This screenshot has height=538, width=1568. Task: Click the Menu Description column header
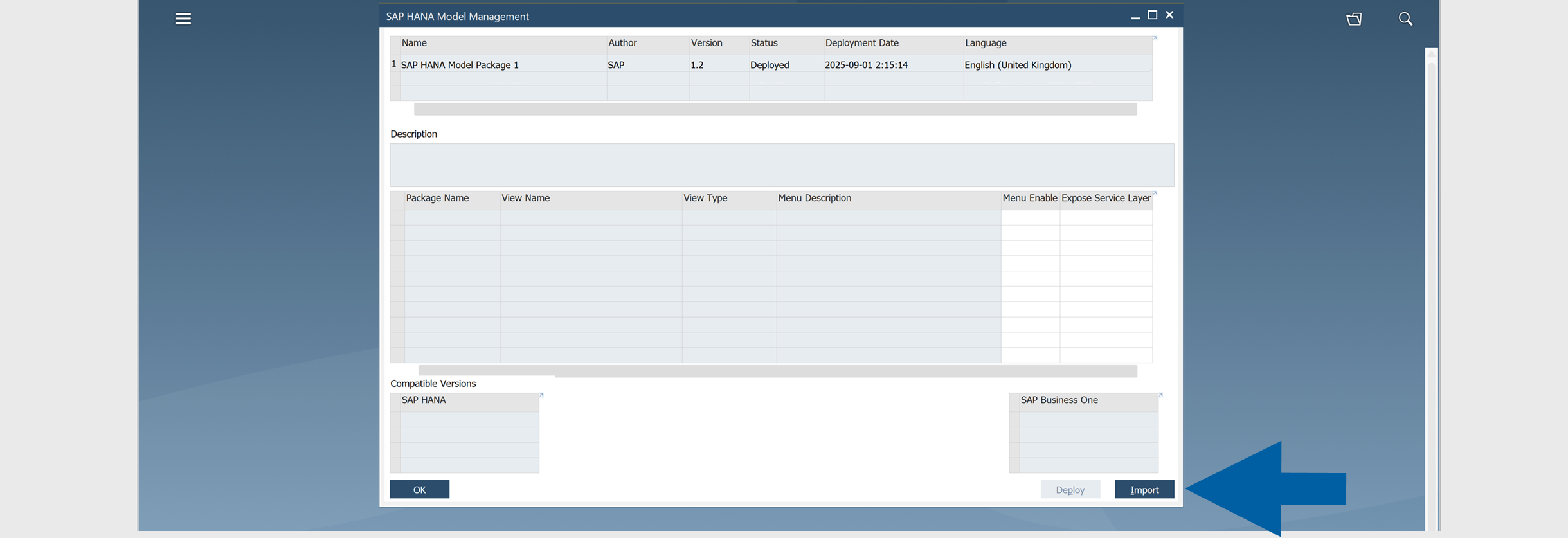click(x=888, y=199)
